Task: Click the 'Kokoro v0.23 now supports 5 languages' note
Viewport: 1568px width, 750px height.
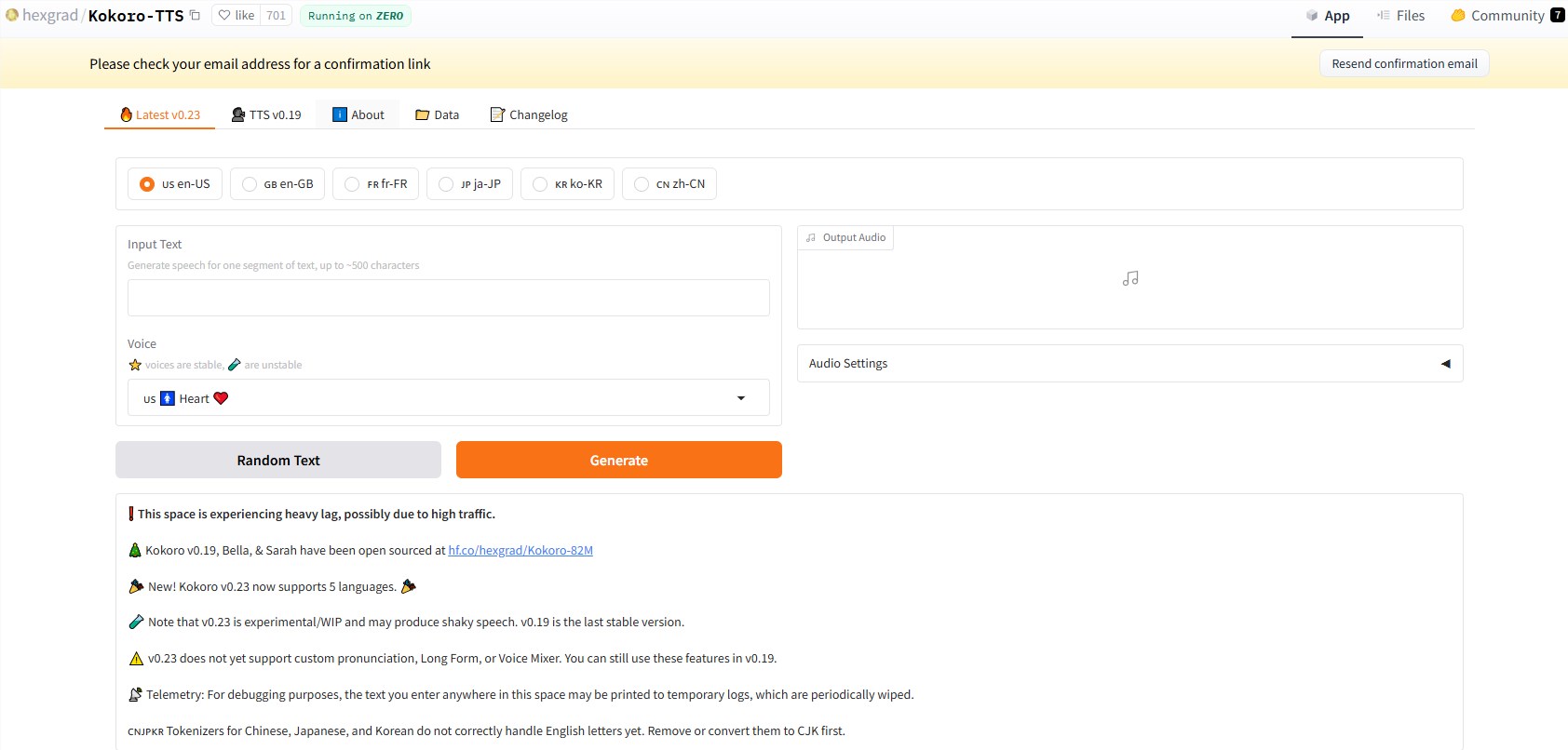Action: click(x=272, y=586)
